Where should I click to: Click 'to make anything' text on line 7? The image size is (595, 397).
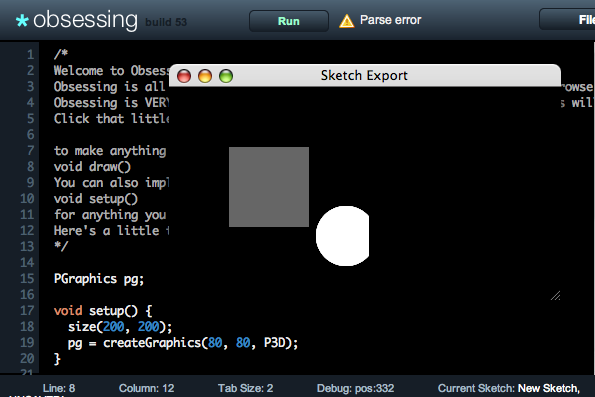(x=110, y=151)
